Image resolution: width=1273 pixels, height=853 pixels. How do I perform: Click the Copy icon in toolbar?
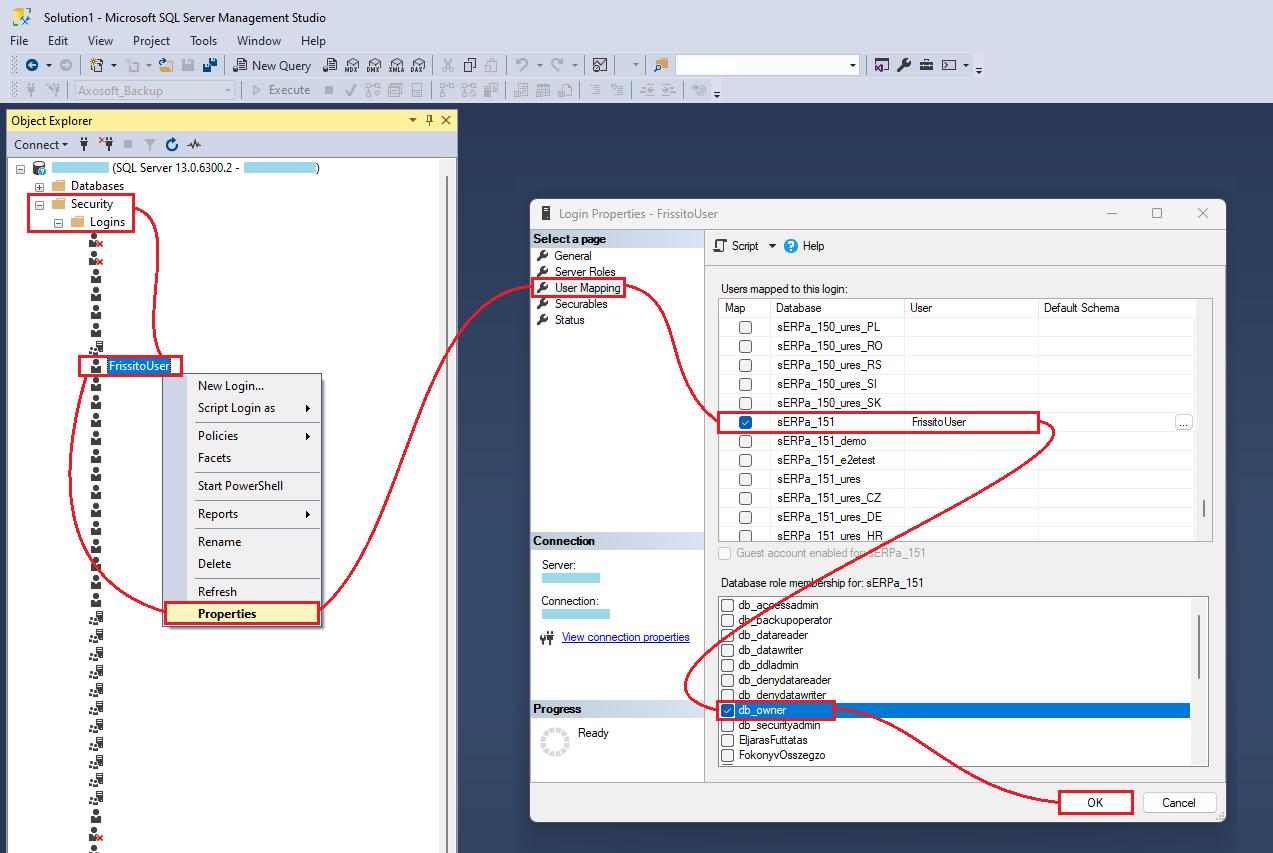[x=469, y=65]
